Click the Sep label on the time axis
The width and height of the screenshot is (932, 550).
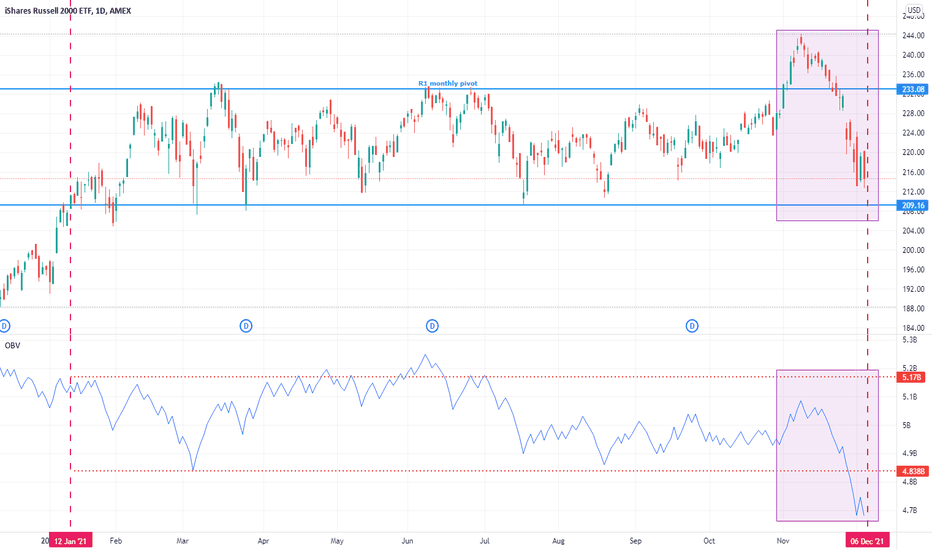tap(635, 541)
